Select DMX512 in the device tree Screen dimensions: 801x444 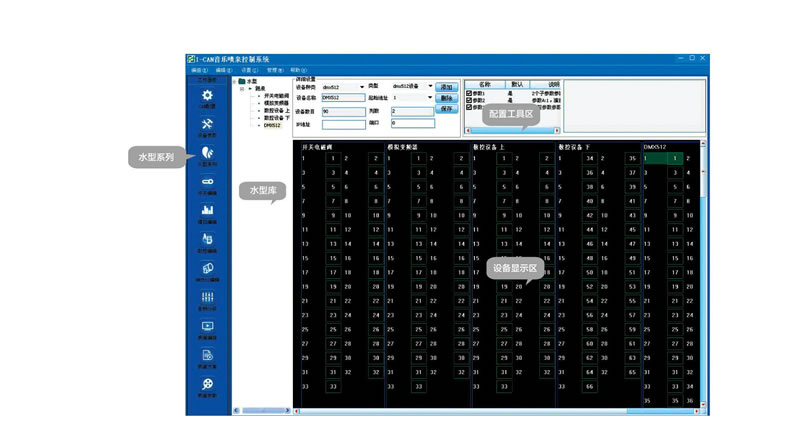click(x=272, y=125)
